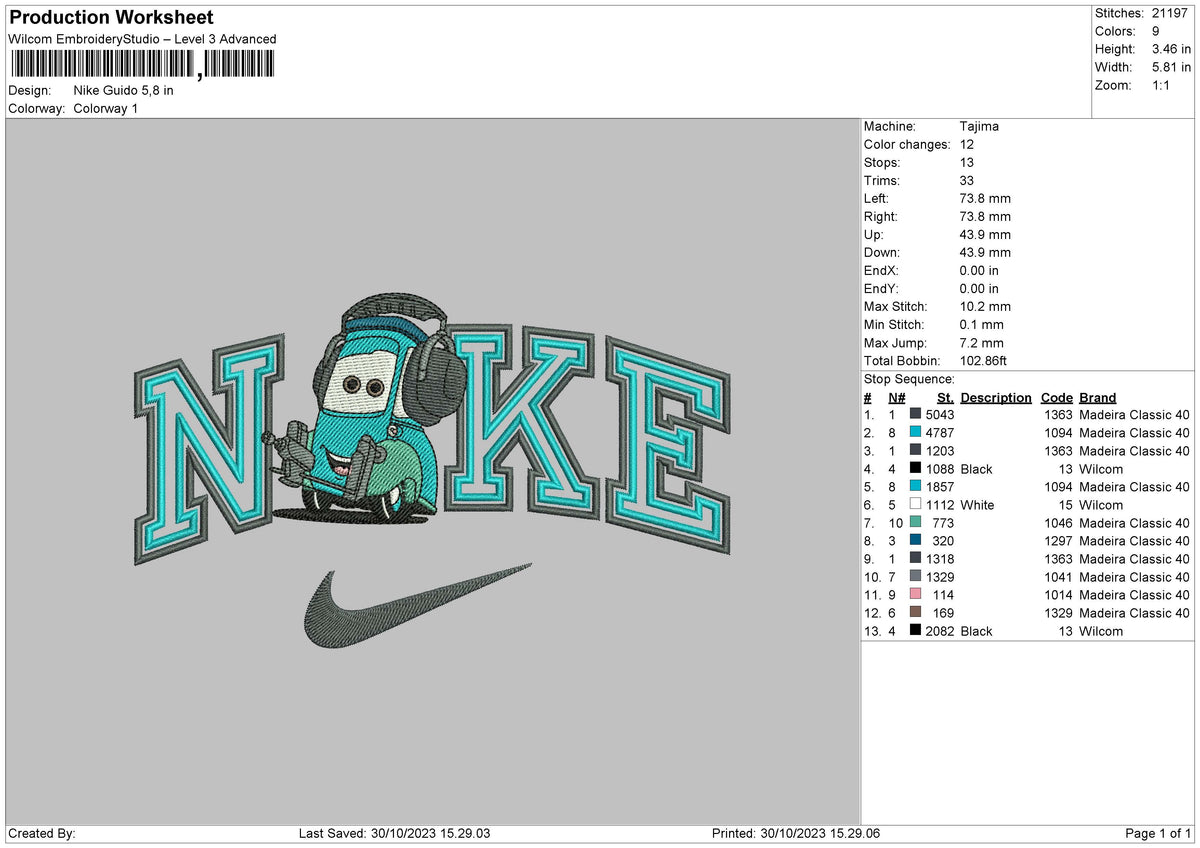1200x848 pixels.
Task: Click the 'Page 1 of 1' footer text
Action: point(1159,833)
